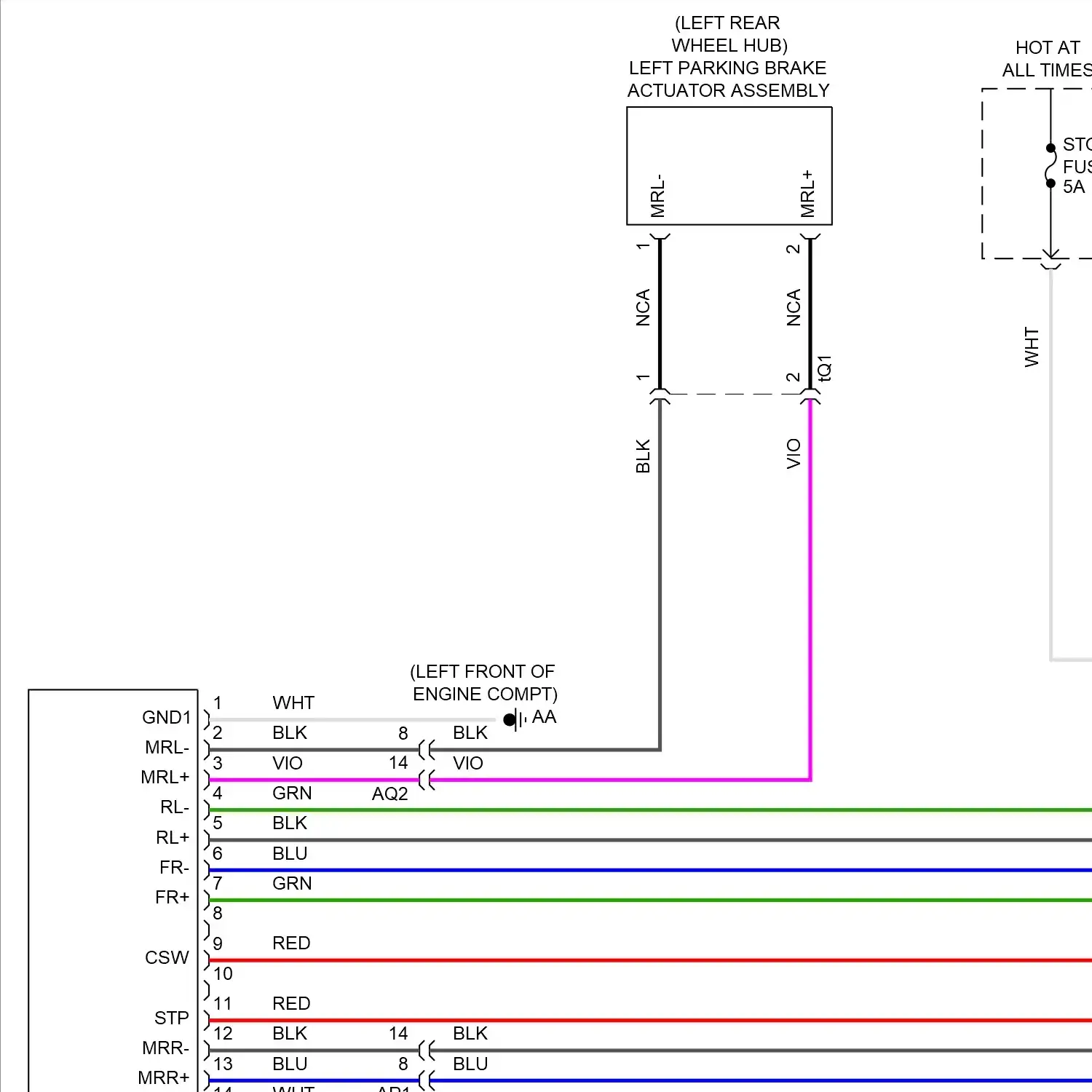Select the vertical "BLK" label below the actuator
Screen dimensions: 1092x1092
[x=643, y=456]
